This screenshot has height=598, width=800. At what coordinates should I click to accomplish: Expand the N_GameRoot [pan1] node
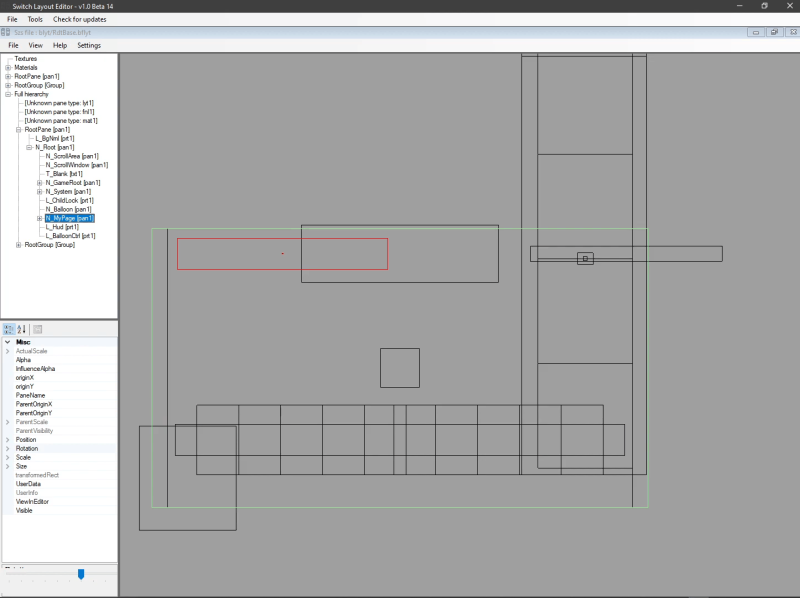tap(40, 183)
